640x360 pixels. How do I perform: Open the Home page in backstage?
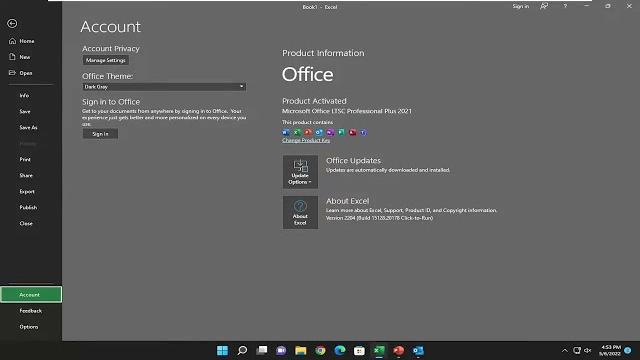[x=27, y=41]
